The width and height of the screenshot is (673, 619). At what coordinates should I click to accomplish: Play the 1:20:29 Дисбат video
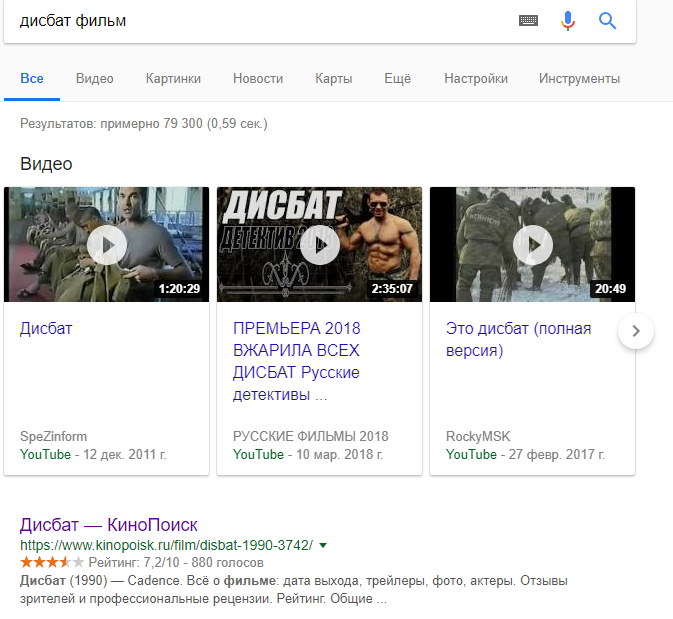pyautogui.click(x=106, y=244)
